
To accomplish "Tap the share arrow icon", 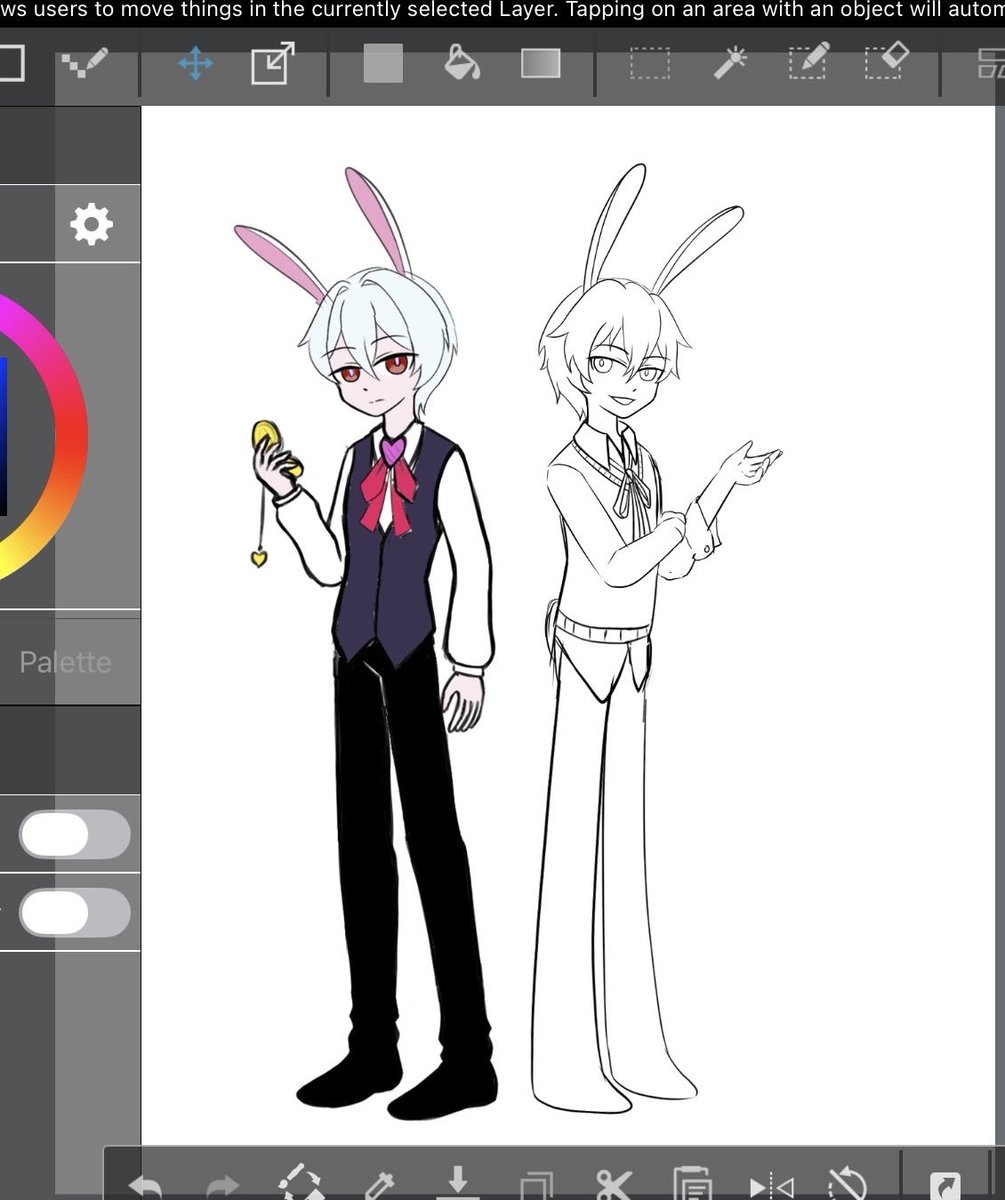I will coord(945,1186).
